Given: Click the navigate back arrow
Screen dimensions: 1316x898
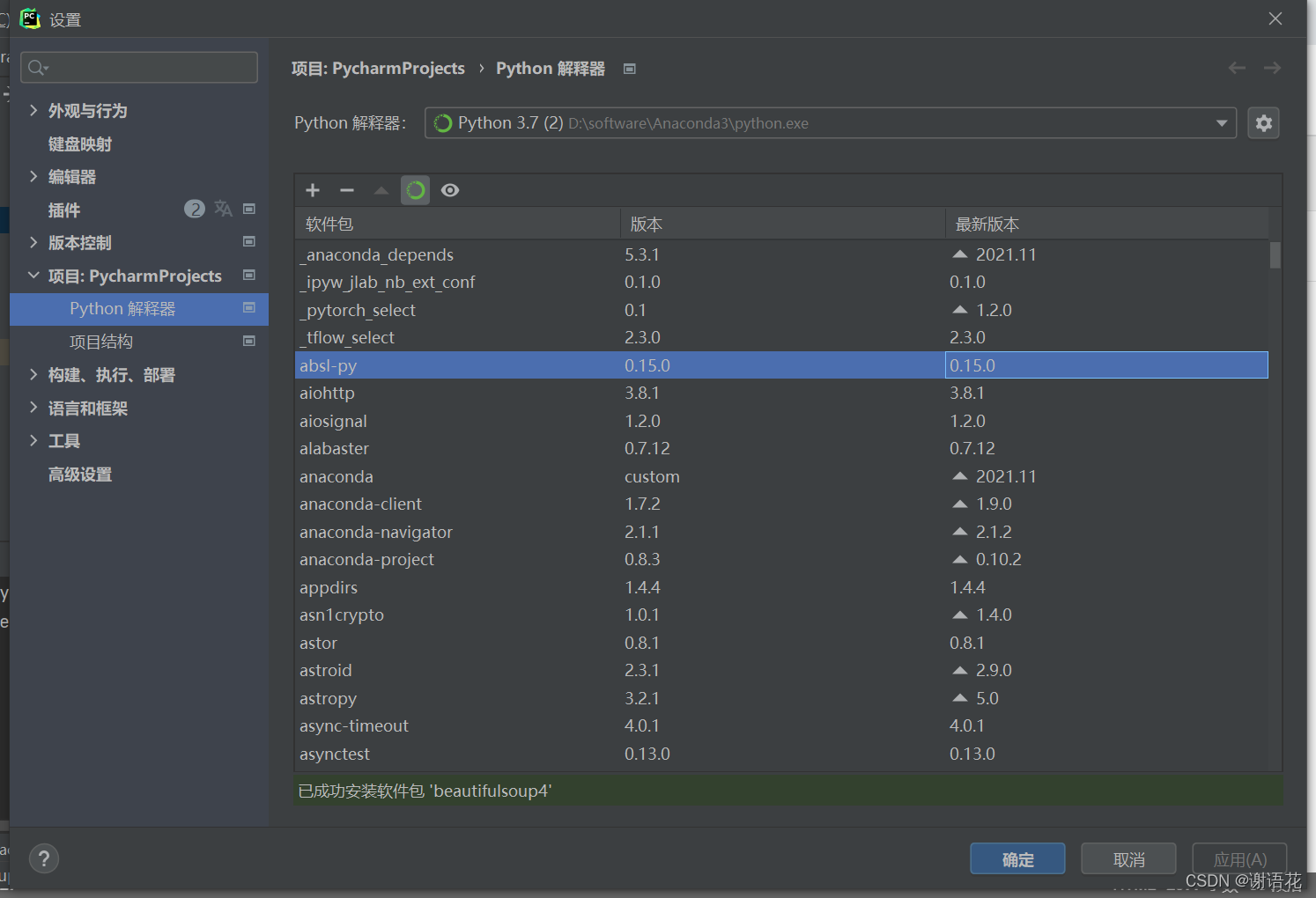Looking at the screenshot, I should coord(1237,68).
